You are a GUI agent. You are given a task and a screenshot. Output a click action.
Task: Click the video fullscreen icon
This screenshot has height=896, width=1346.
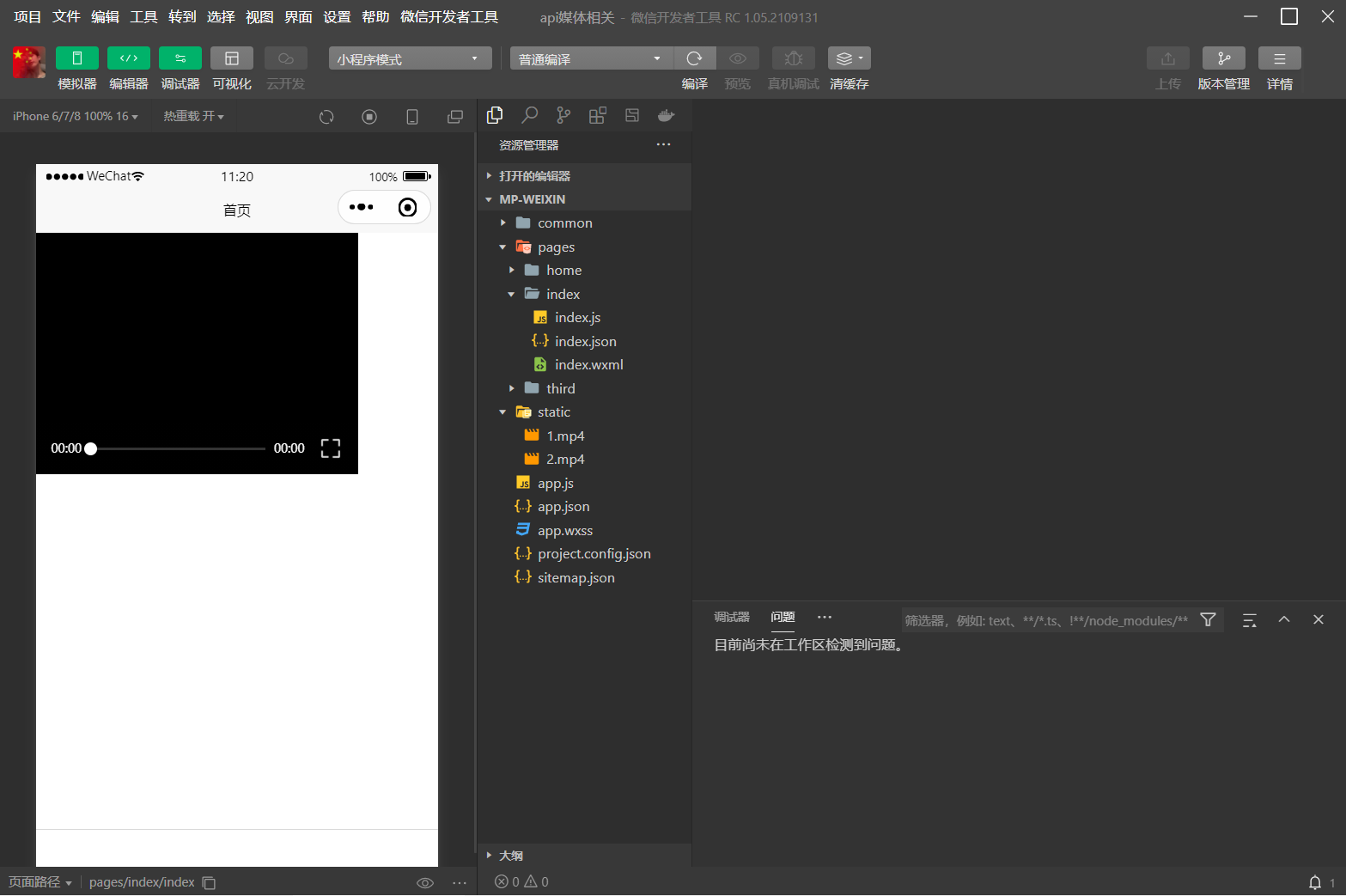click(331, 448)
